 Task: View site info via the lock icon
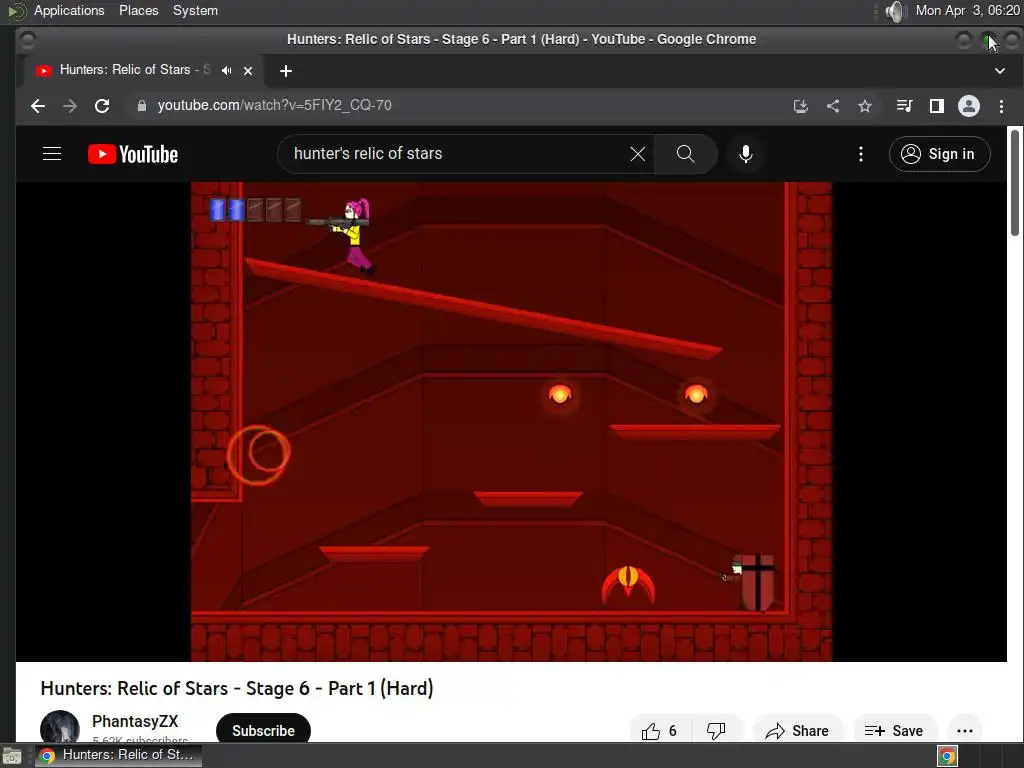pyautogui.click(x=142, y=106)
